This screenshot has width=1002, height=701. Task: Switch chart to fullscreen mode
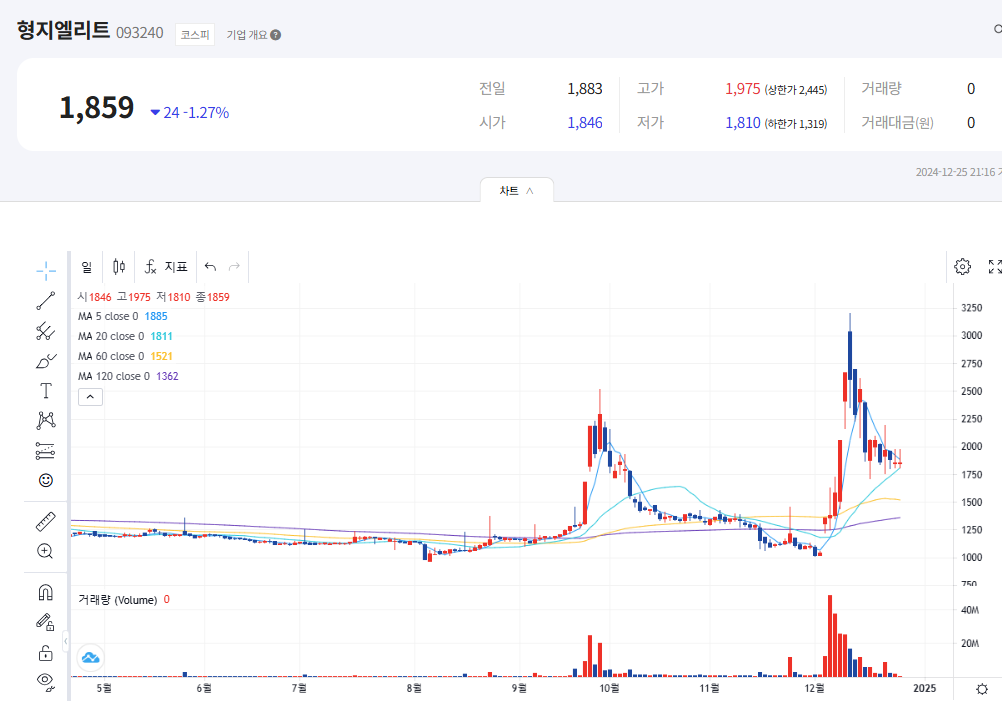pyautogui.click(x=994, y=266)
